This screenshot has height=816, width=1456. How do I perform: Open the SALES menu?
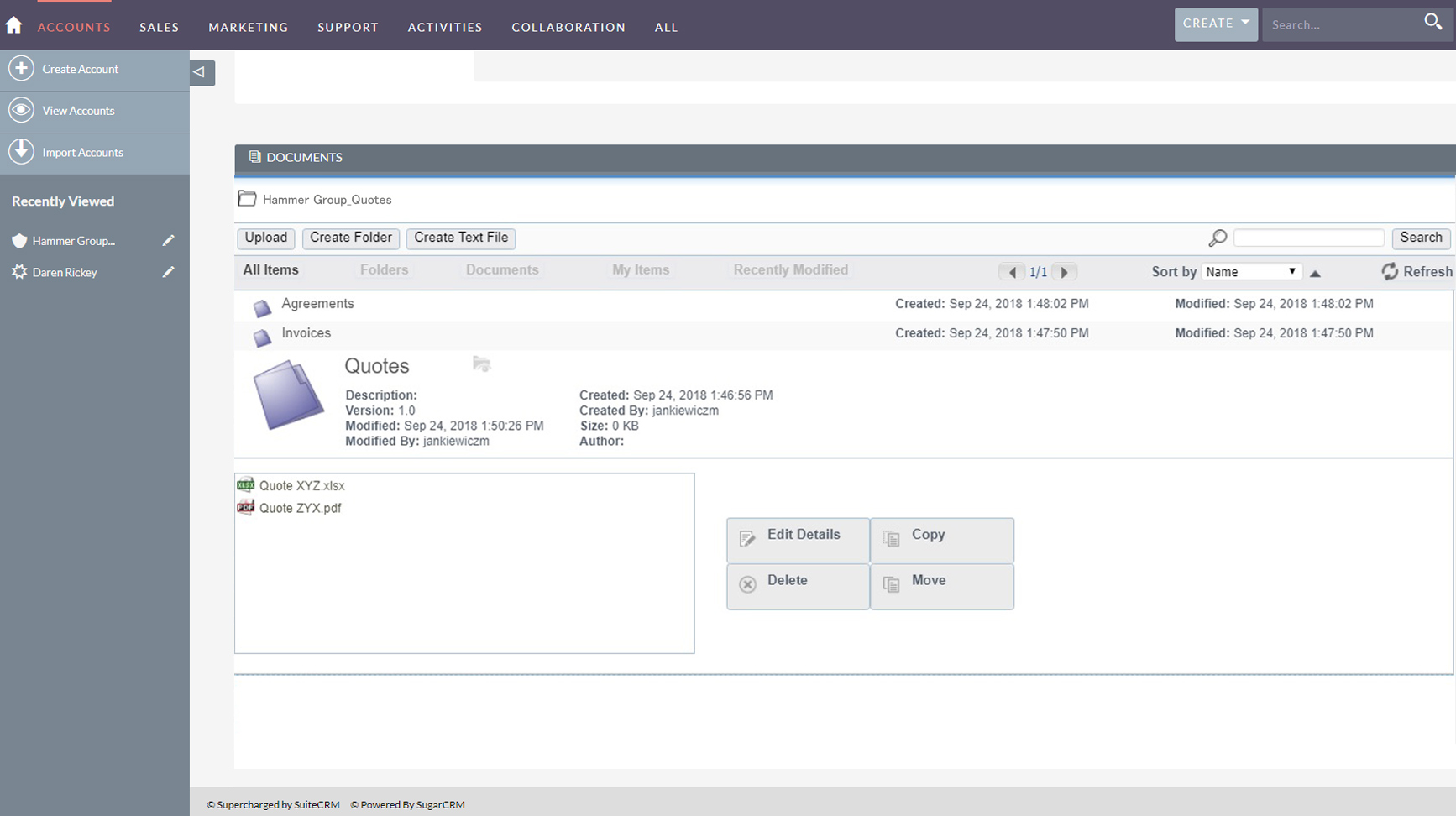point(160,27)
